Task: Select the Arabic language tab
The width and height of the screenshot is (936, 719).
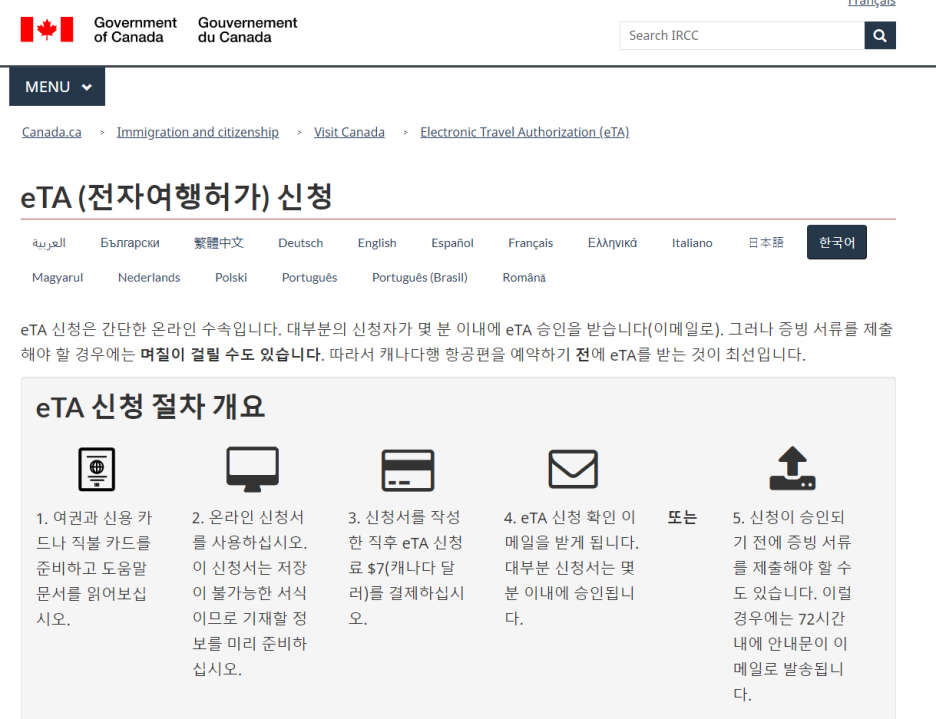Action: point(49,242)
